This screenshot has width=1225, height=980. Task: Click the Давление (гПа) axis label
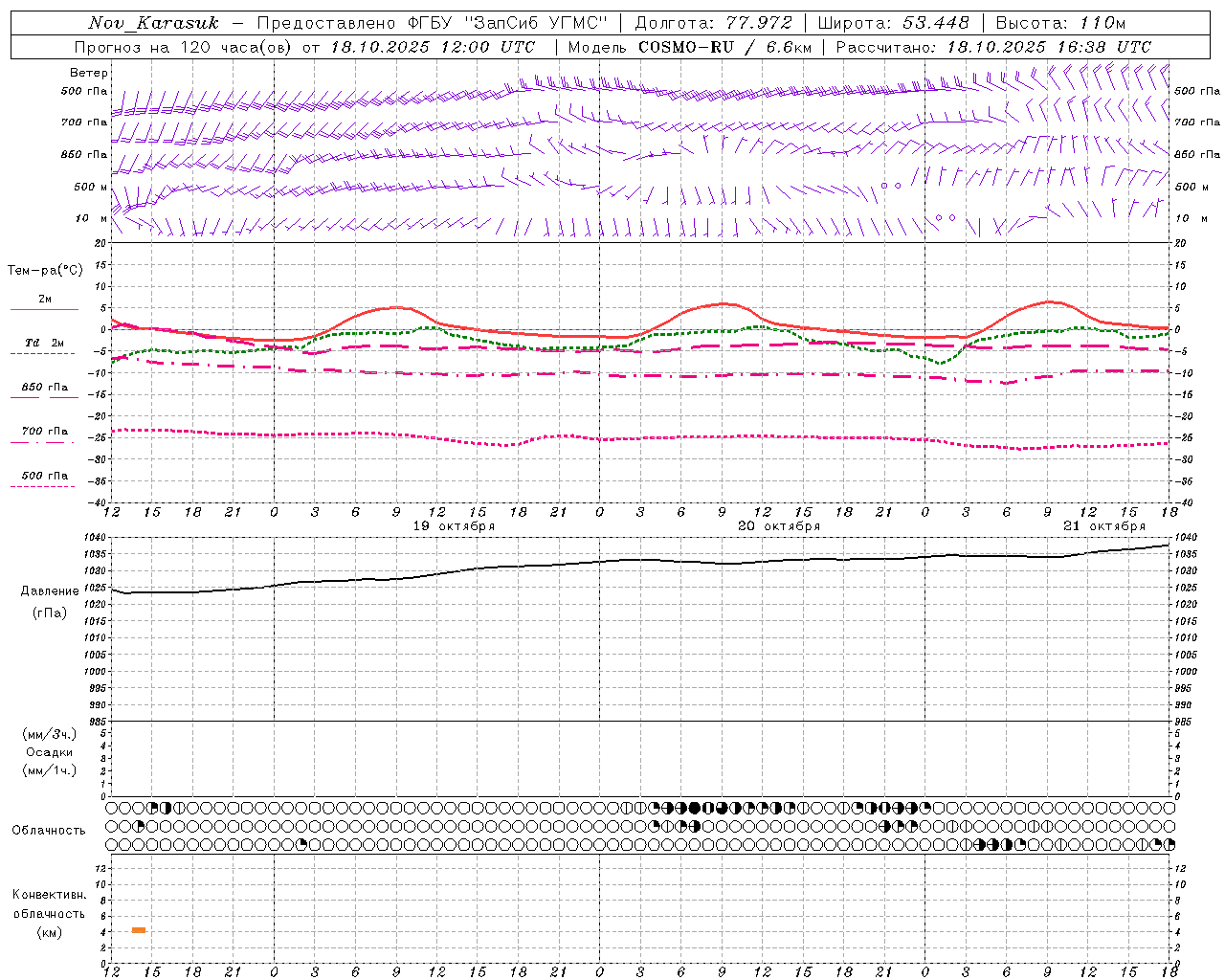tap(50, 602)
